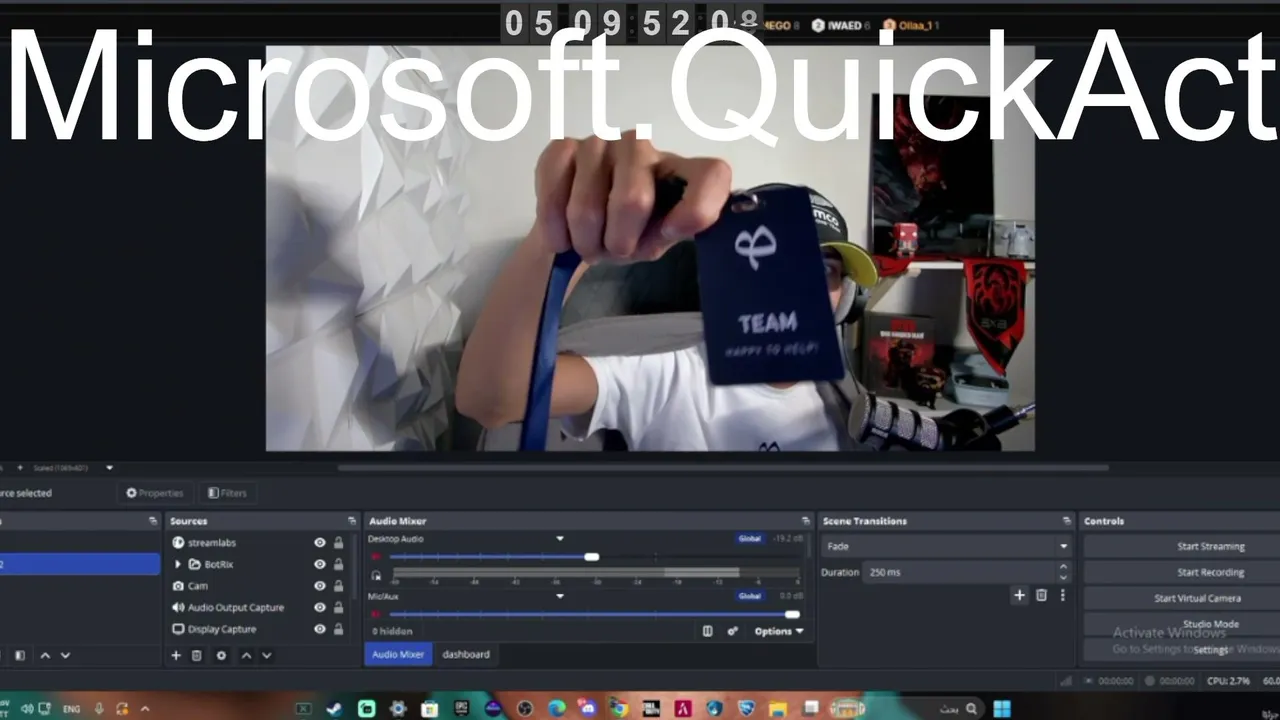Screen dimensions: 1280x720
Task: Move the scene down in the Scenes toolbar
Action: click(65, 656)
